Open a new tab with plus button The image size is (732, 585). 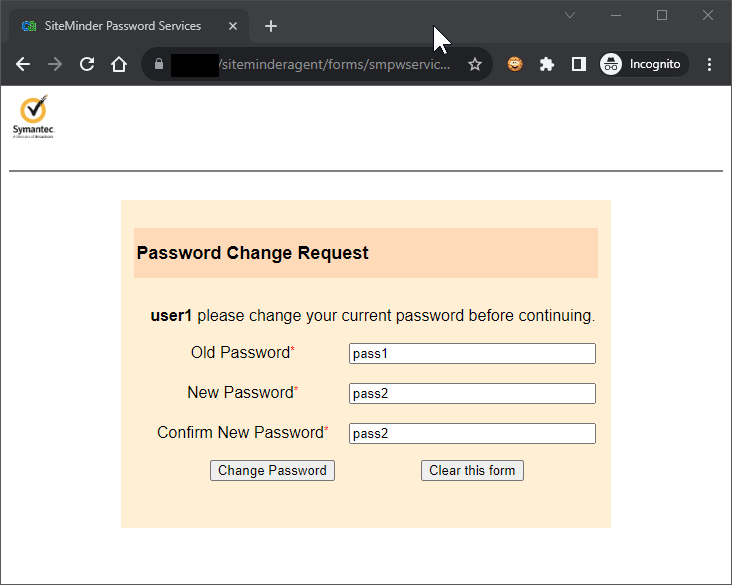[x=271, y=26]
